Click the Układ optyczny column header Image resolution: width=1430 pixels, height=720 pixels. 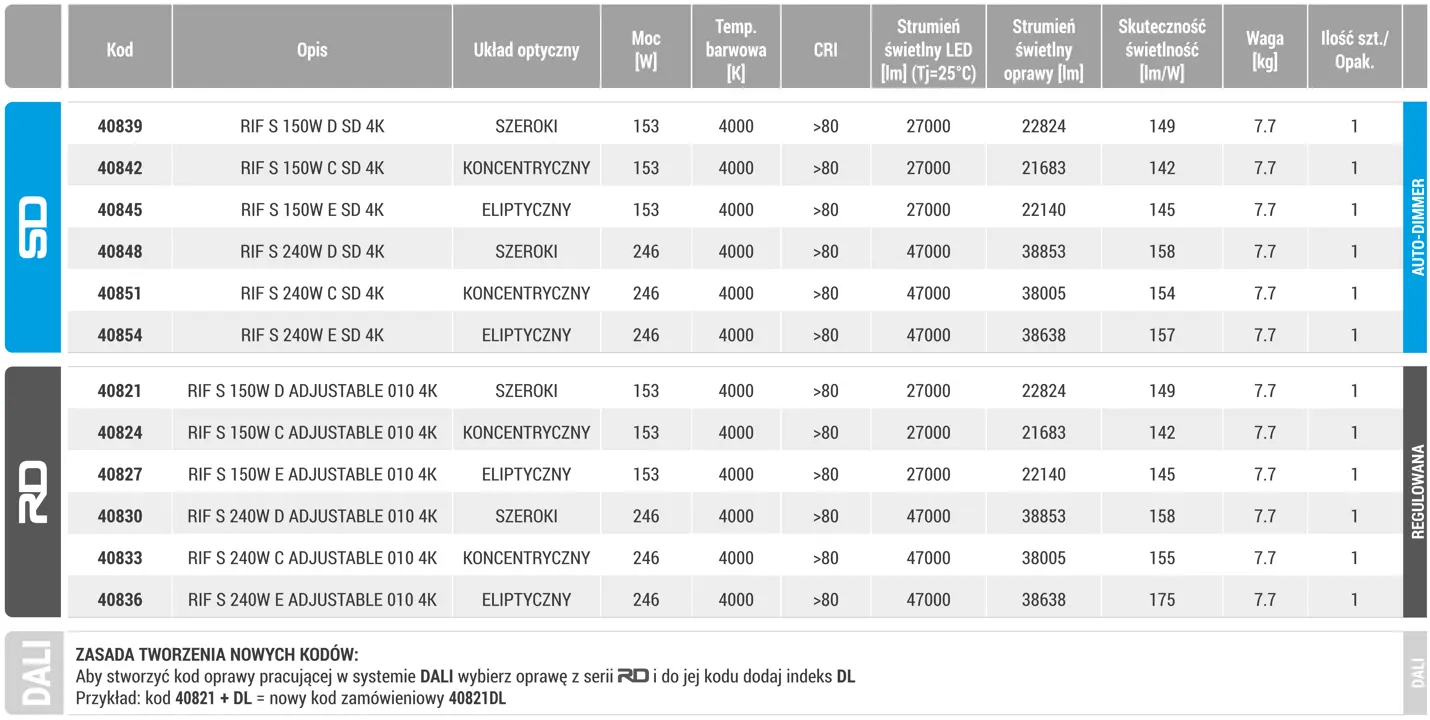526,49
